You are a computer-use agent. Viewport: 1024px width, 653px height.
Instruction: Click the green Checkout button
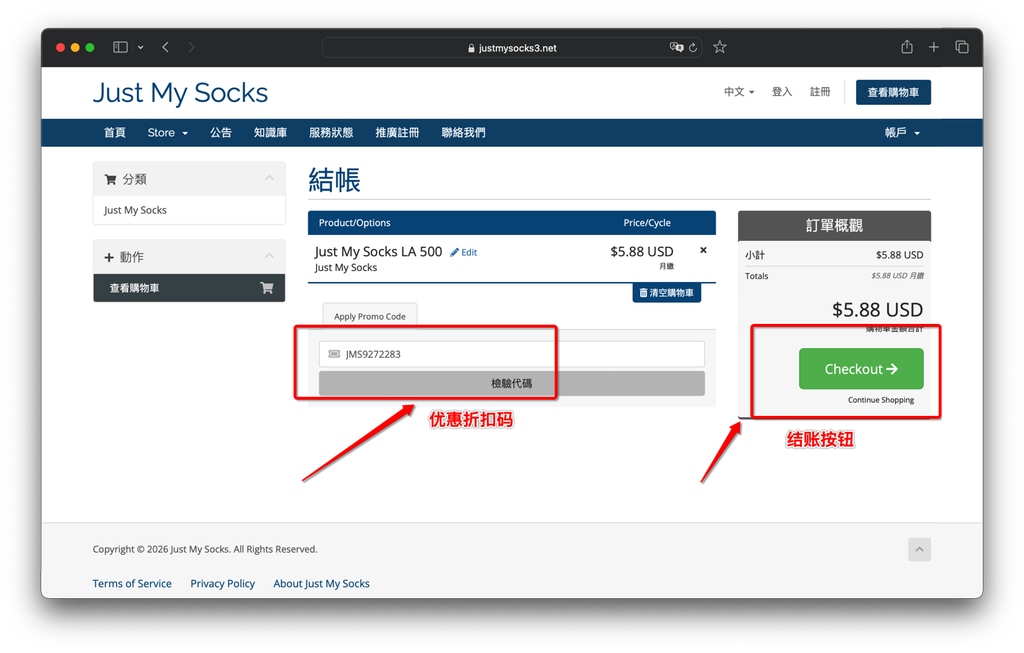[x=861, y=369]
